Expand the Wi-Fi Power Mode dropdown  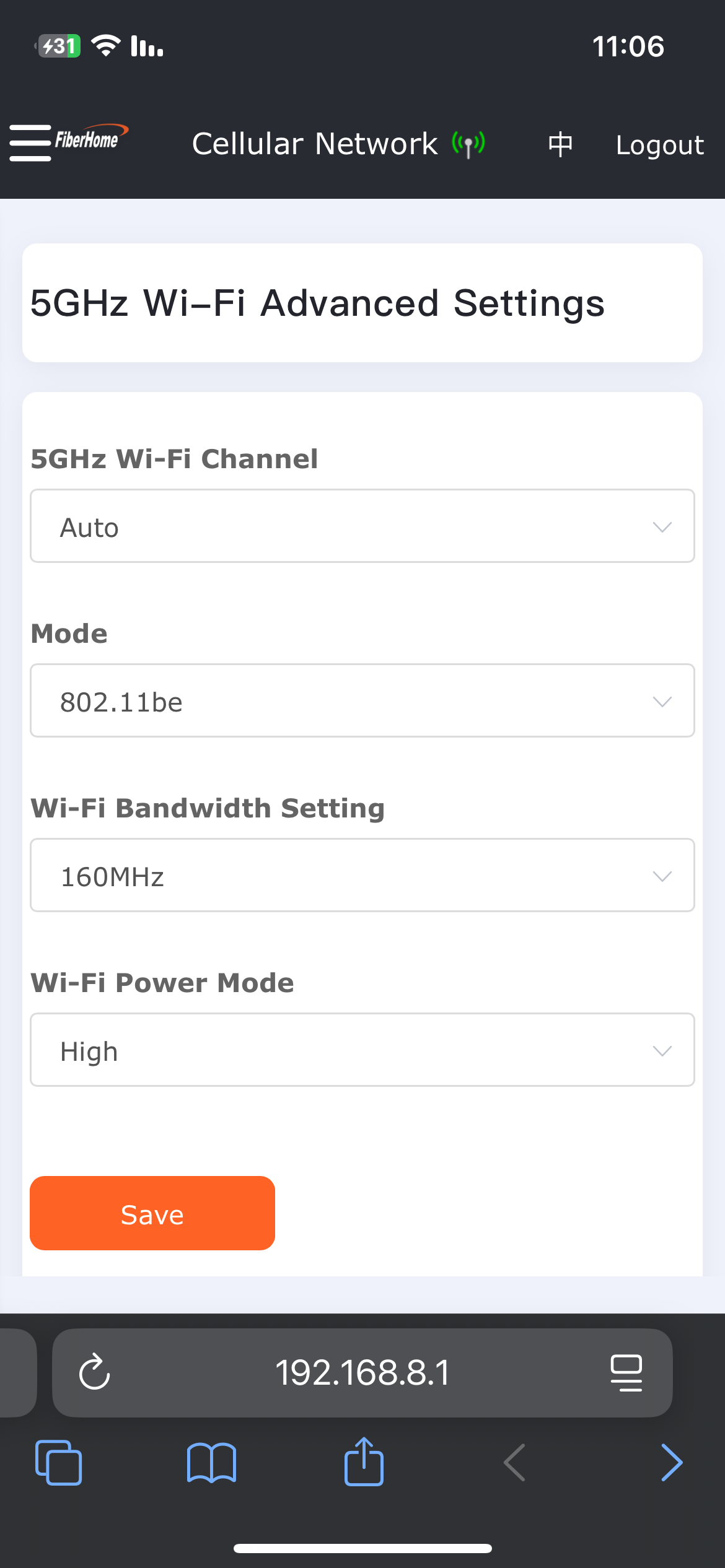[x=362, y=1050]
